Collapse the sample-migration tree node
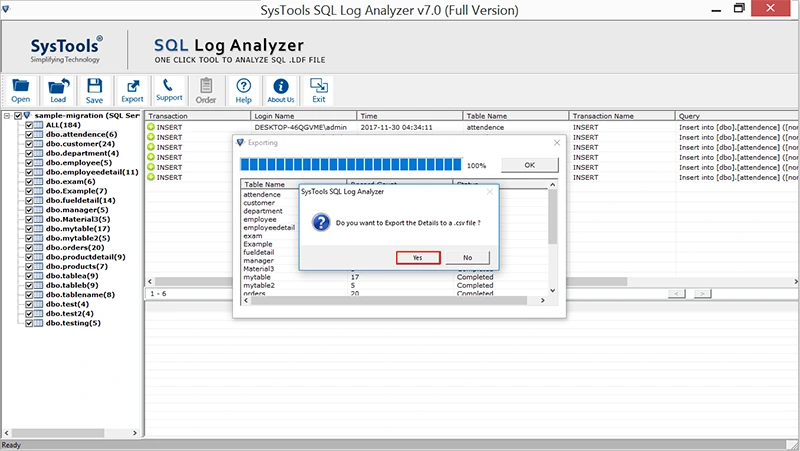 [x=7, y=116]
